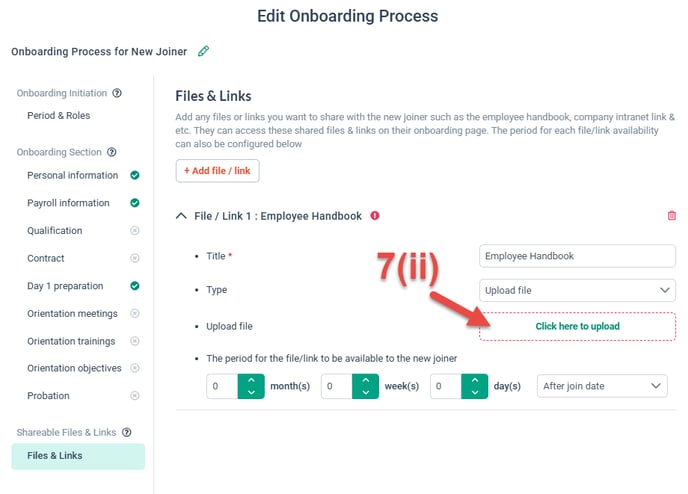Go to Period & Roles menu item
The image size is (688, 494).
58,115
